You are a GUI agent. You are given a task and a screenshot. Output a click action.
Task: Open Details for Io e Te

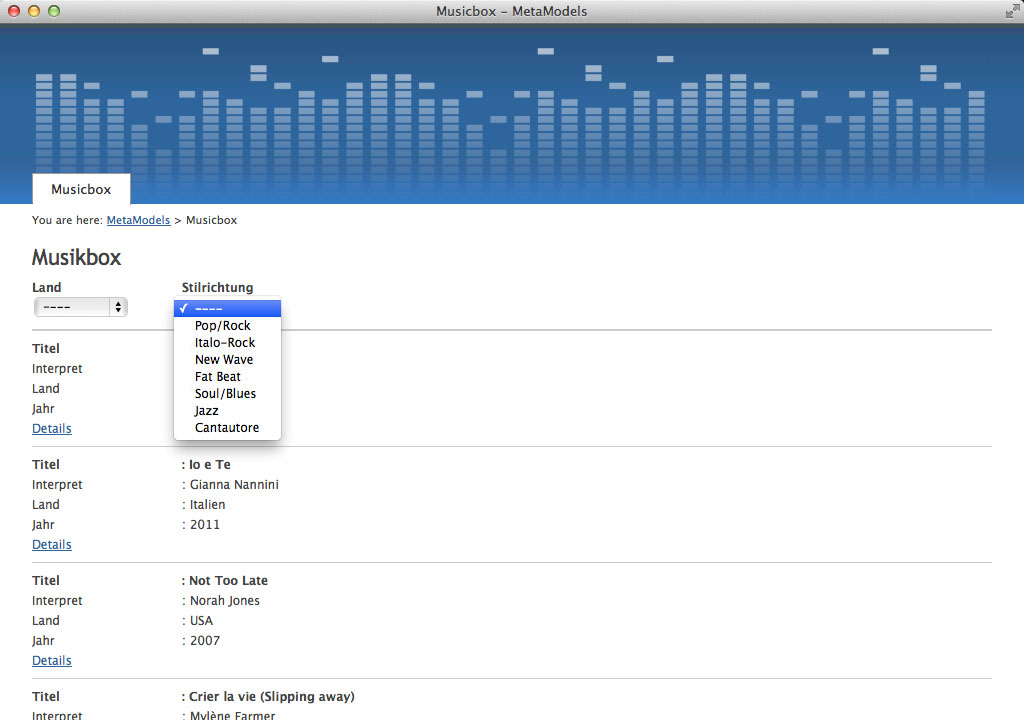point(52,545)
